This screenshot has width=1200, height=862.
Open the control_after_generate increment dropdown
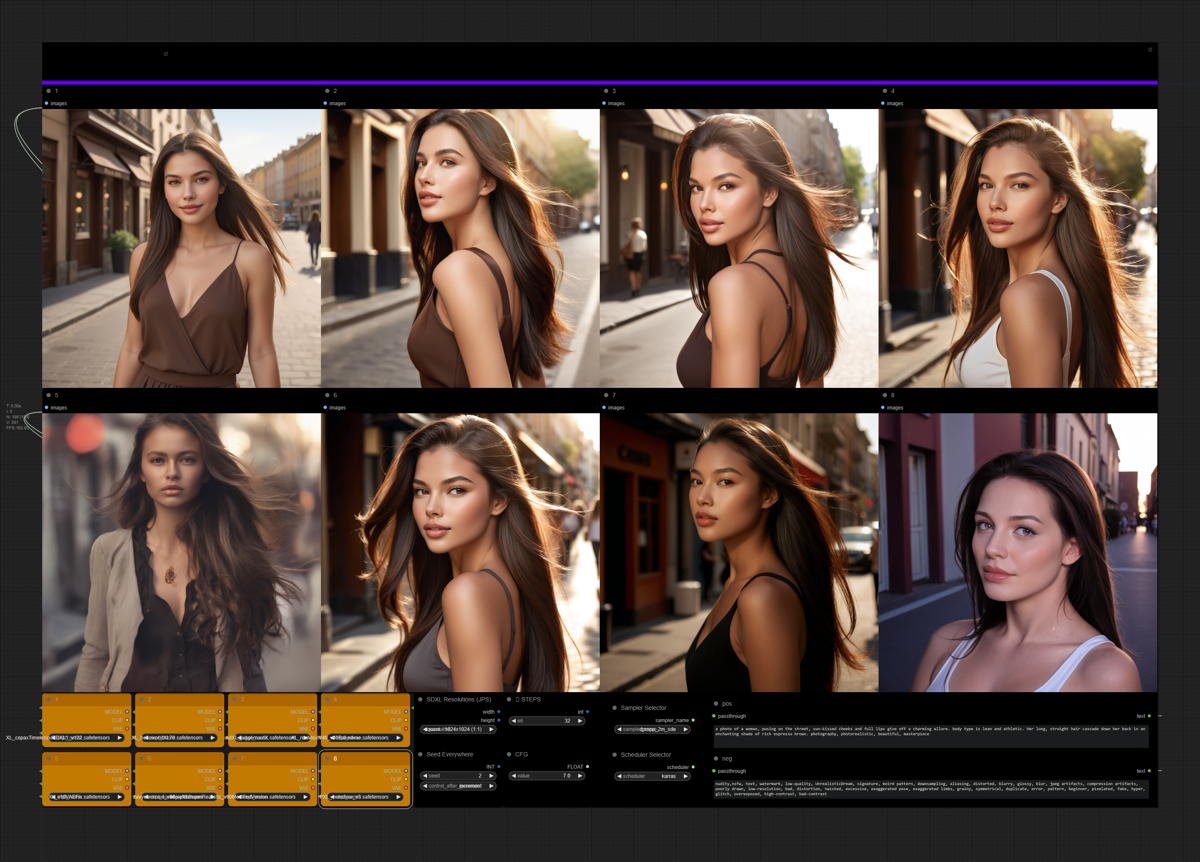point(458,786)
